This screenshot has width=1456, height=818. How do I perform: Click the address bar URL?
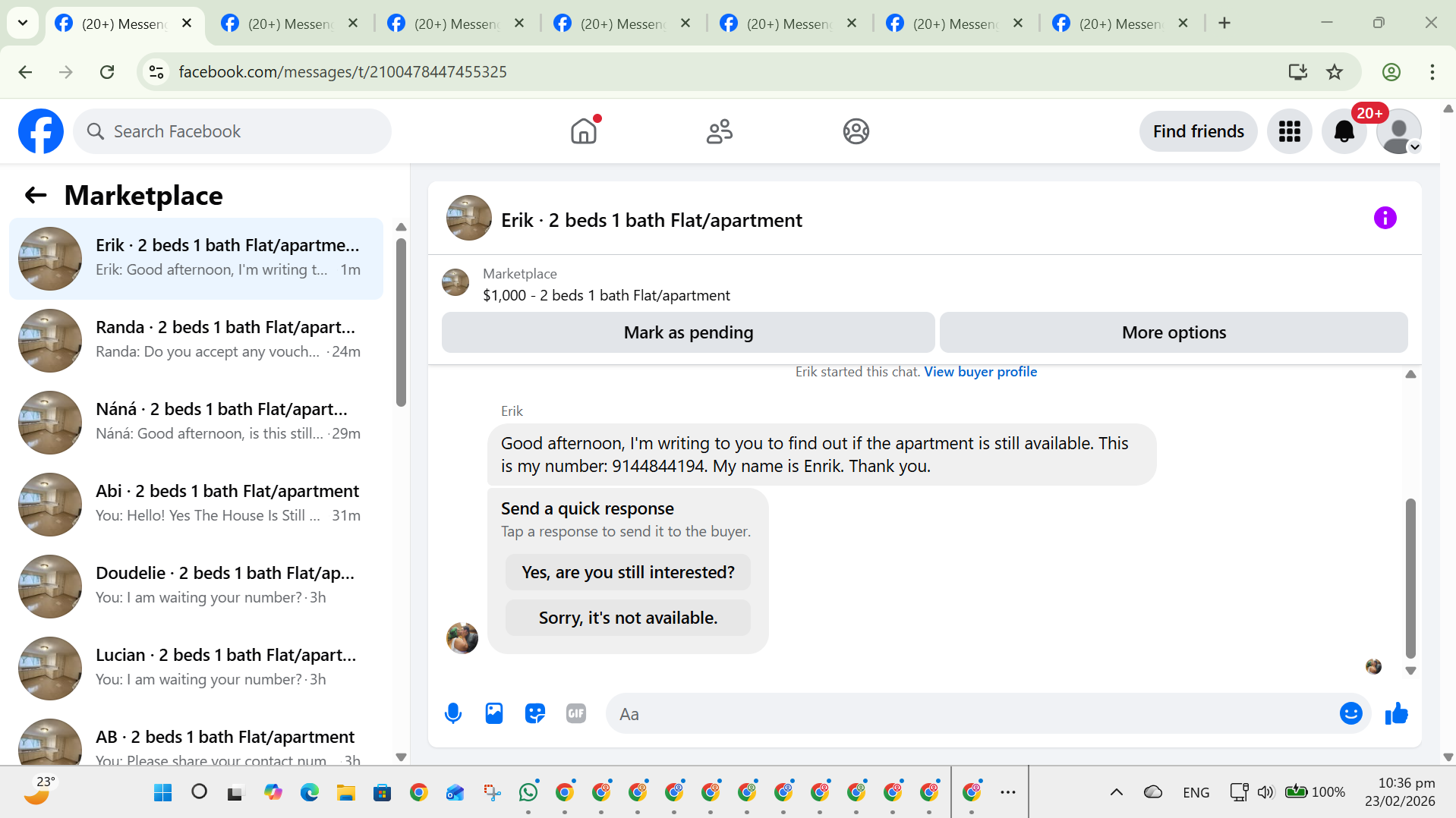point(342,72)
